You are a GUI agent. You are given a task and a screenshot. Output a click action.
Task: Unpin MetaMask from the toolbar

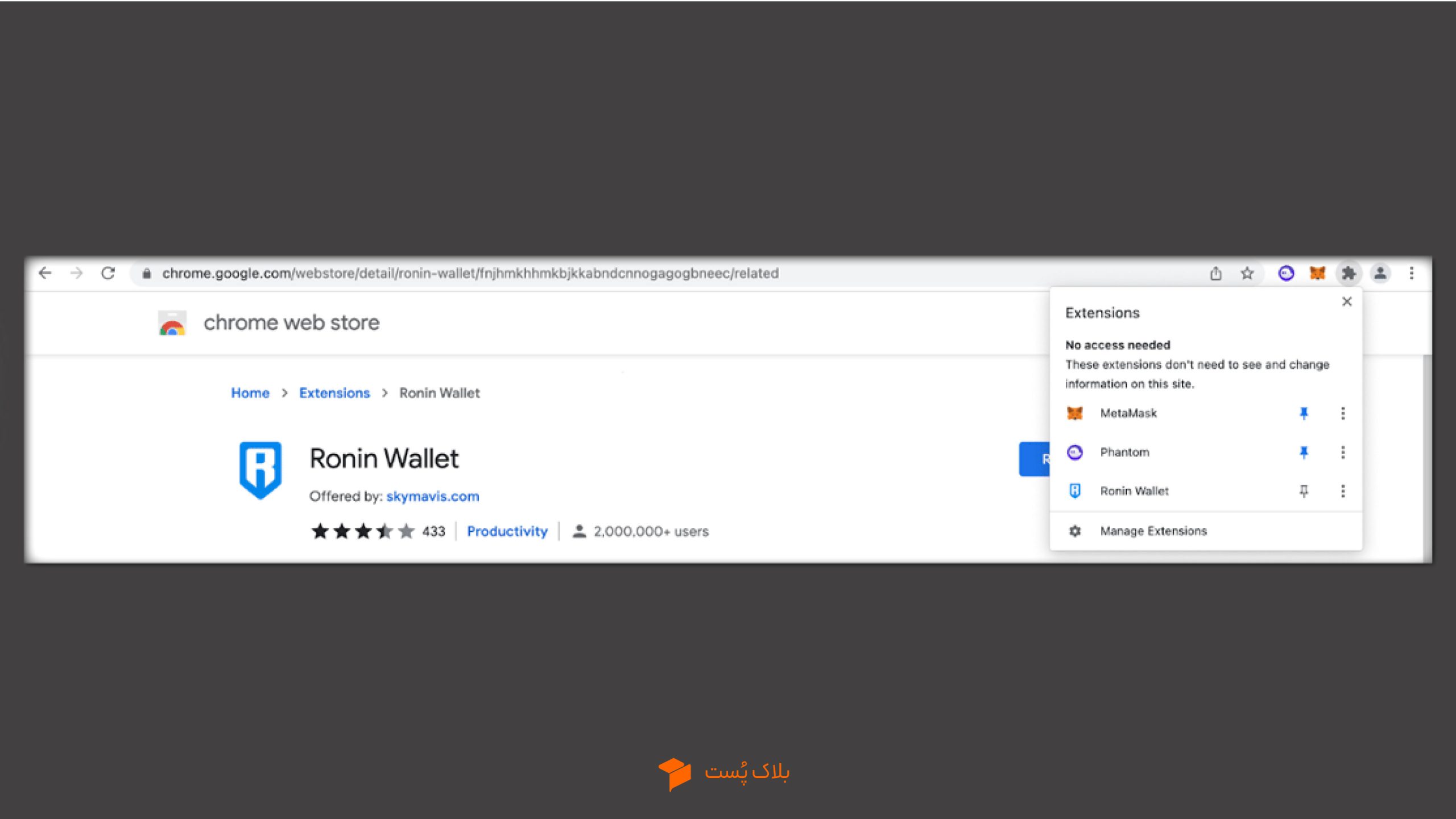coord(1304,413)
